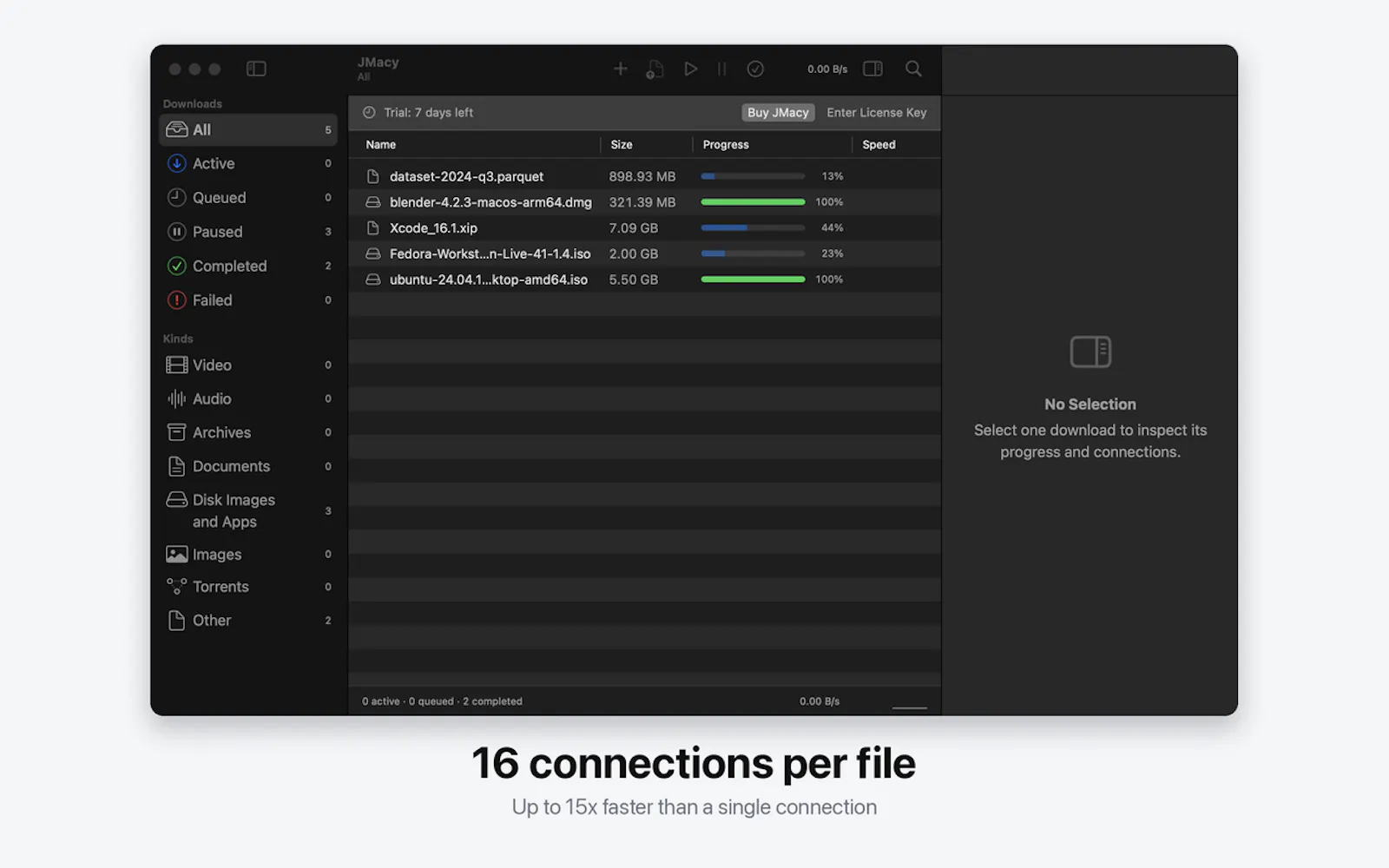Viewport: 1389px width, 868px height.
Task: Open search with magnifier icon
Action: coord(913,69)
